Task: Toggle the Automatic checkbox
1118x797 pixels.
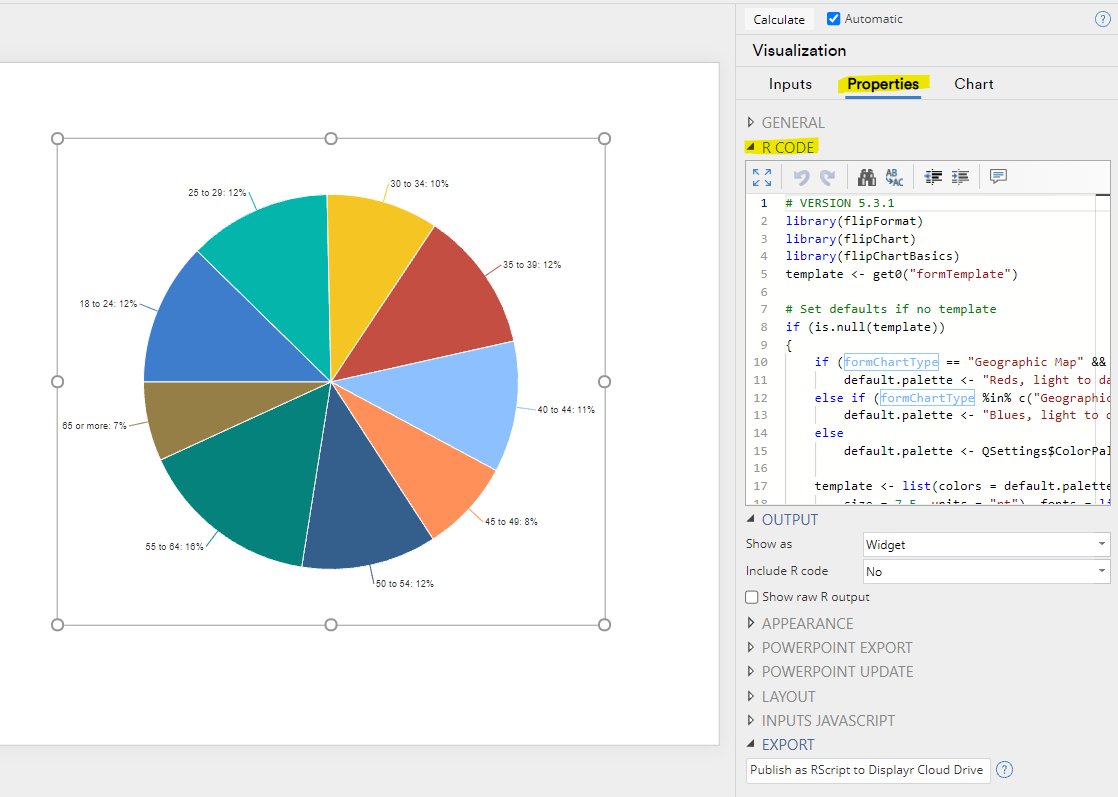Action: pos(833,19)
